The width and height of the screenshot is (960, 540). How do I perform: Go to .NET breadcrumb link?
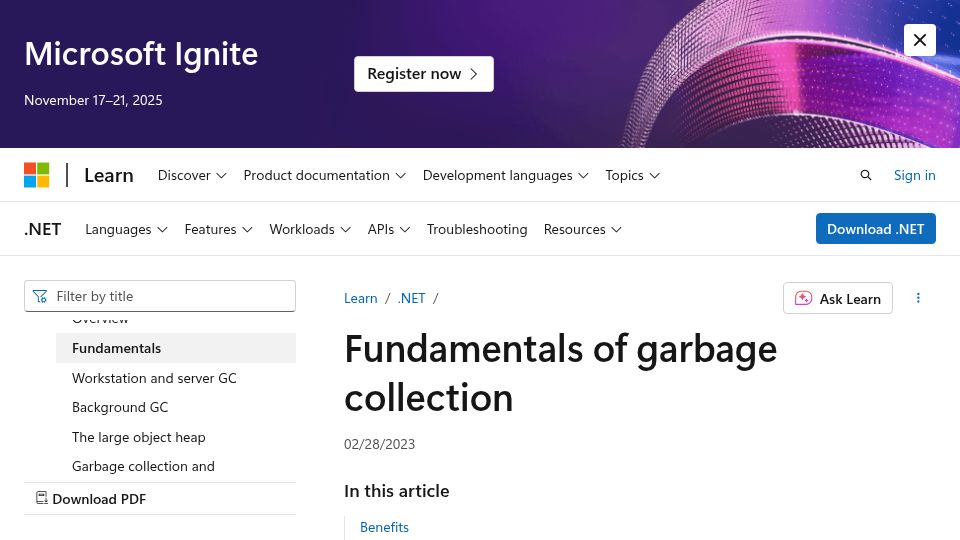click(x=411, y=298)
